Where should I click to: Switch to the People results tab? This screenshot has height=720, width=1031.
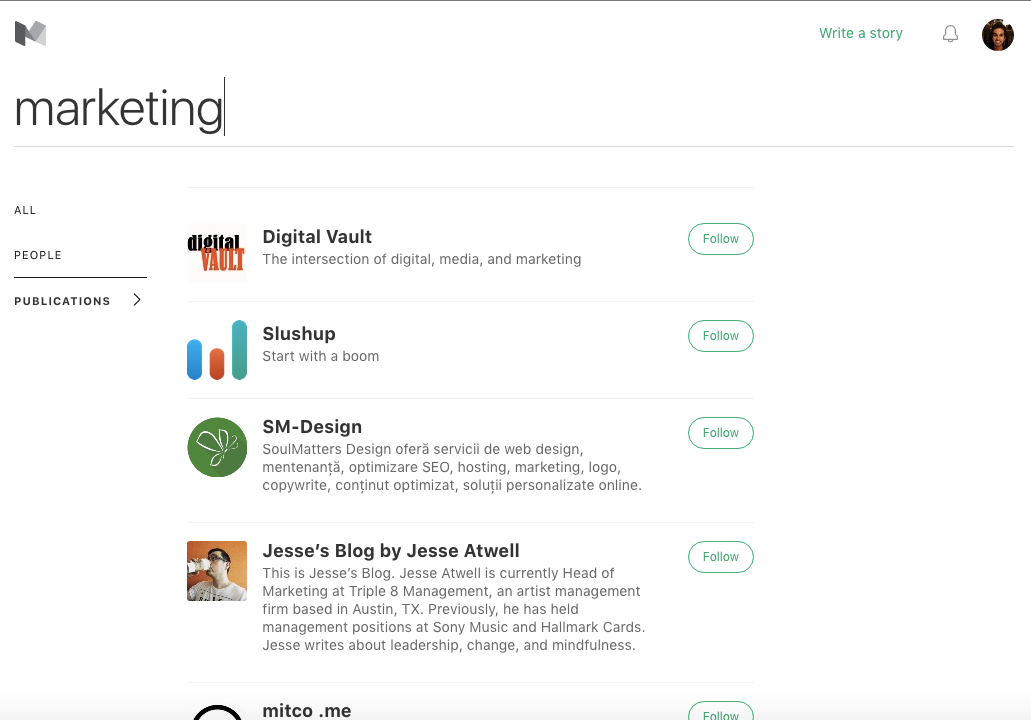(38, 255)
